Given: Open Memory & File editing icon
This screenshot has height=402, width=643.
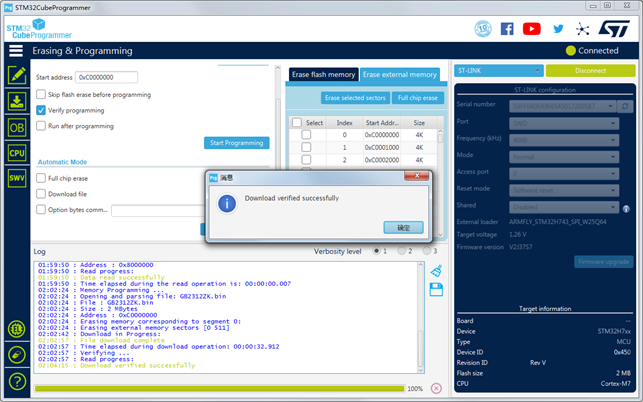Looking at the screenshot, I should point(17,75).
